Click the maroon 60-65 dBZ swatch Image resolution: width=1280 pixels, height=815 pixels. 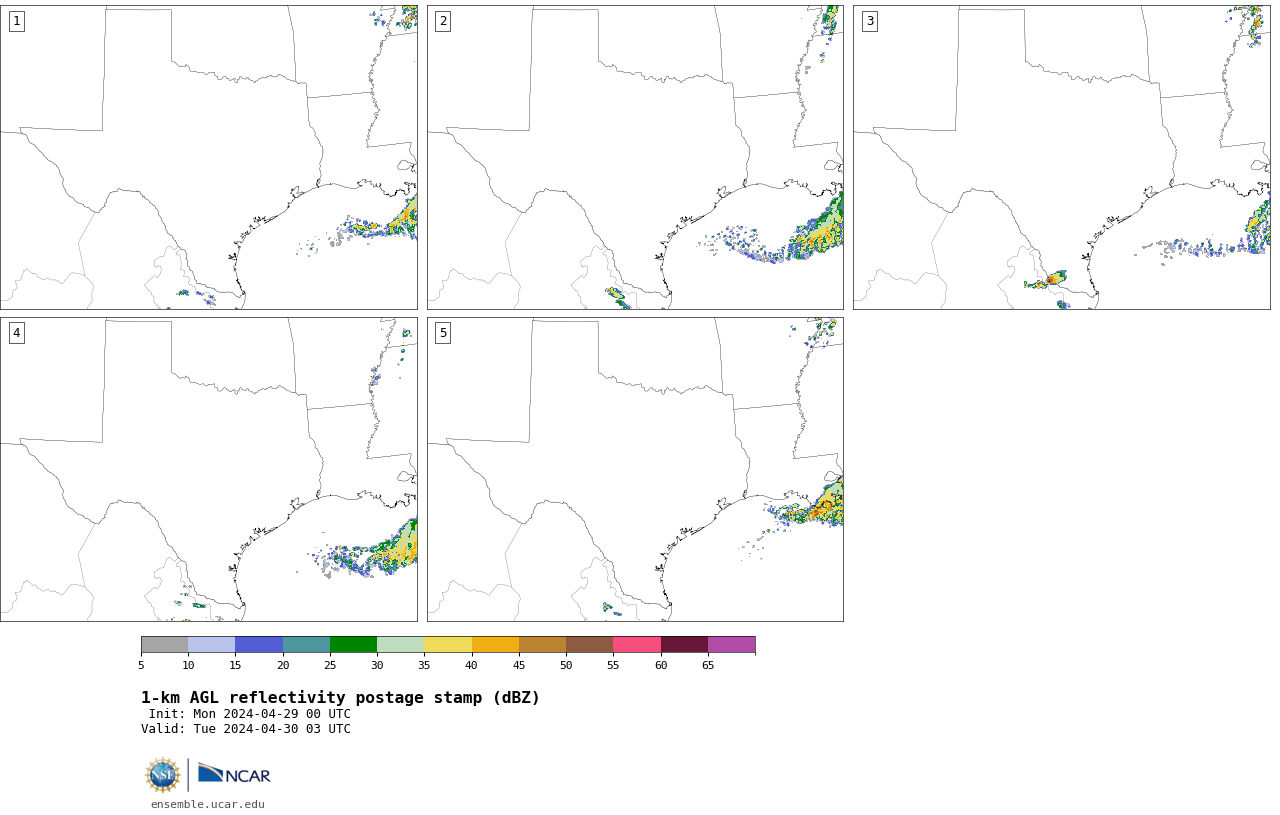click(x=684, y=645)
